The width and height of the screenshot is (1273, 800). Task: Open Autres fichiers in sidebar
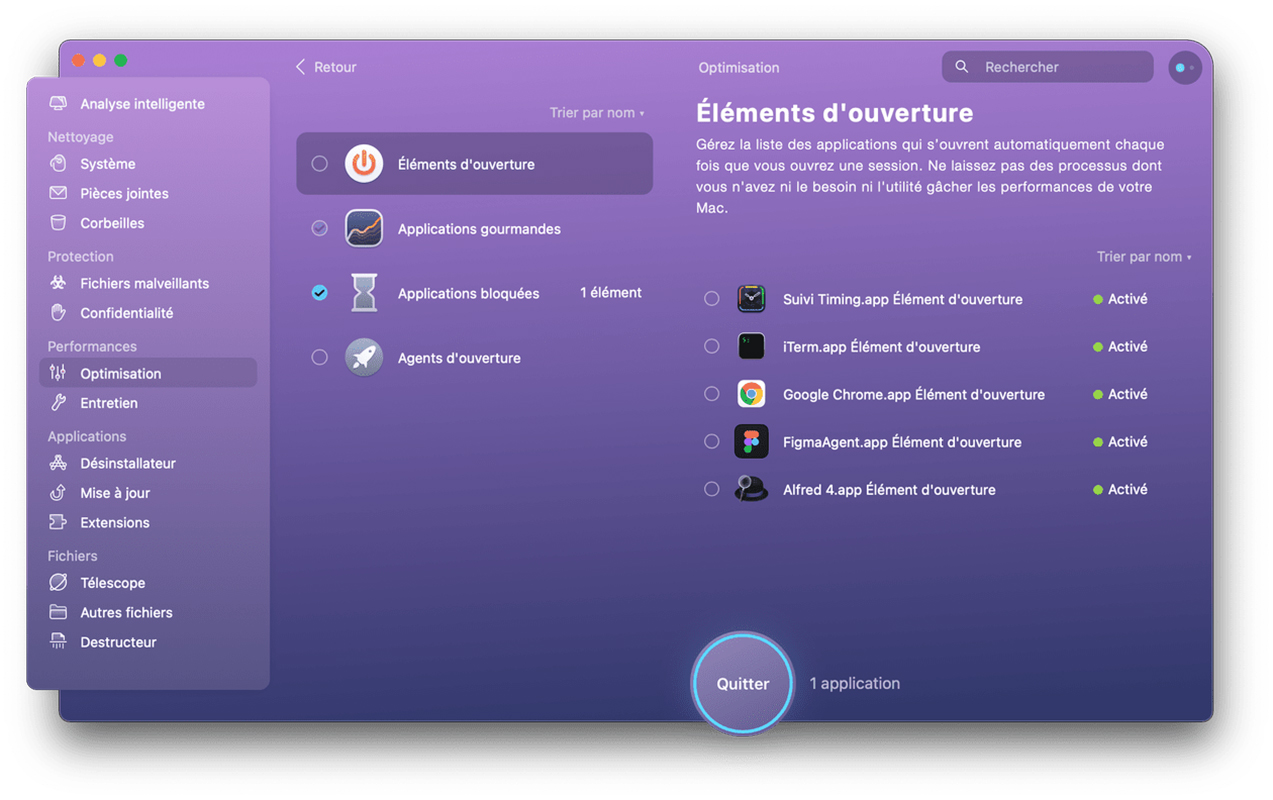(x=148, y=612)
